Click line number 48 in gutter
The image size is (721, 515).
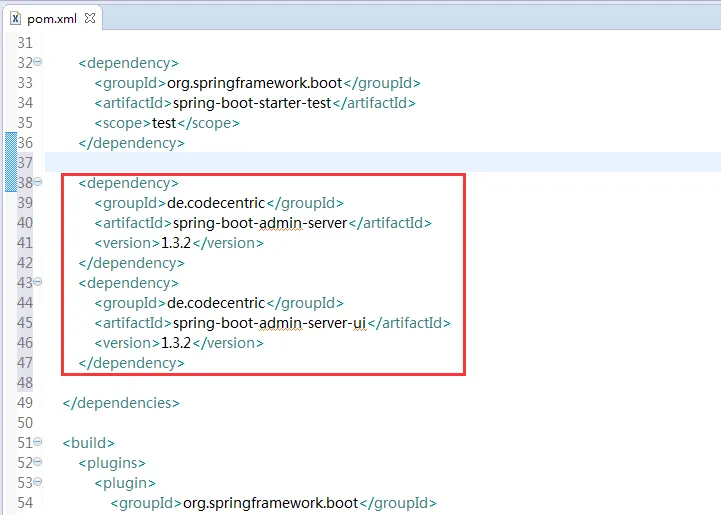[25, 383]
